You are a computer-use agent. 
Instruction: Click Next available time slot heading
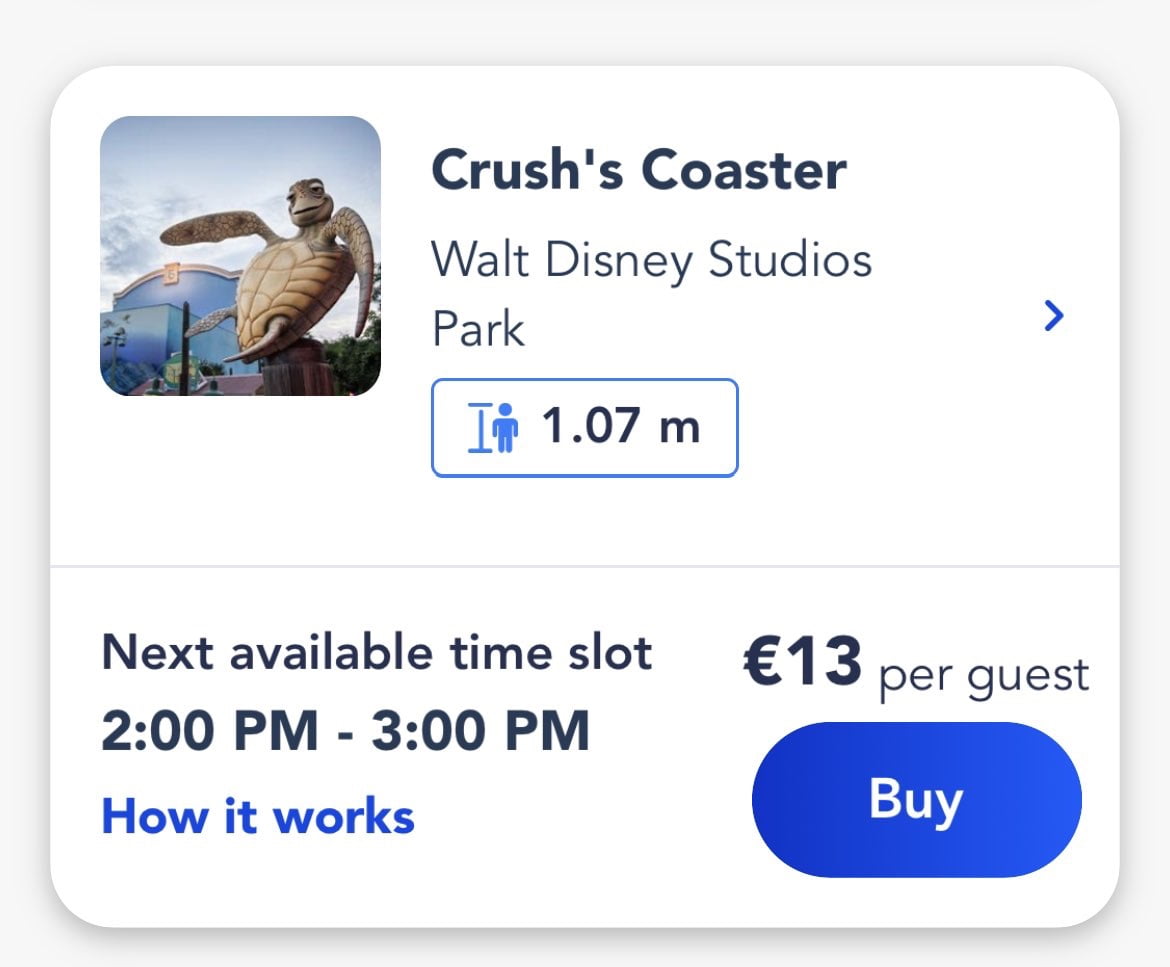[376, 653]
